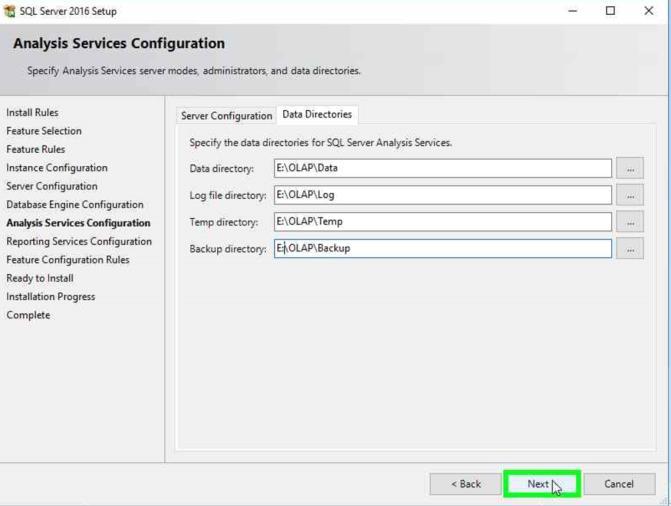The image size is (671, 506).
Task: Focus the Log file directory field
Action: (442, 195)
